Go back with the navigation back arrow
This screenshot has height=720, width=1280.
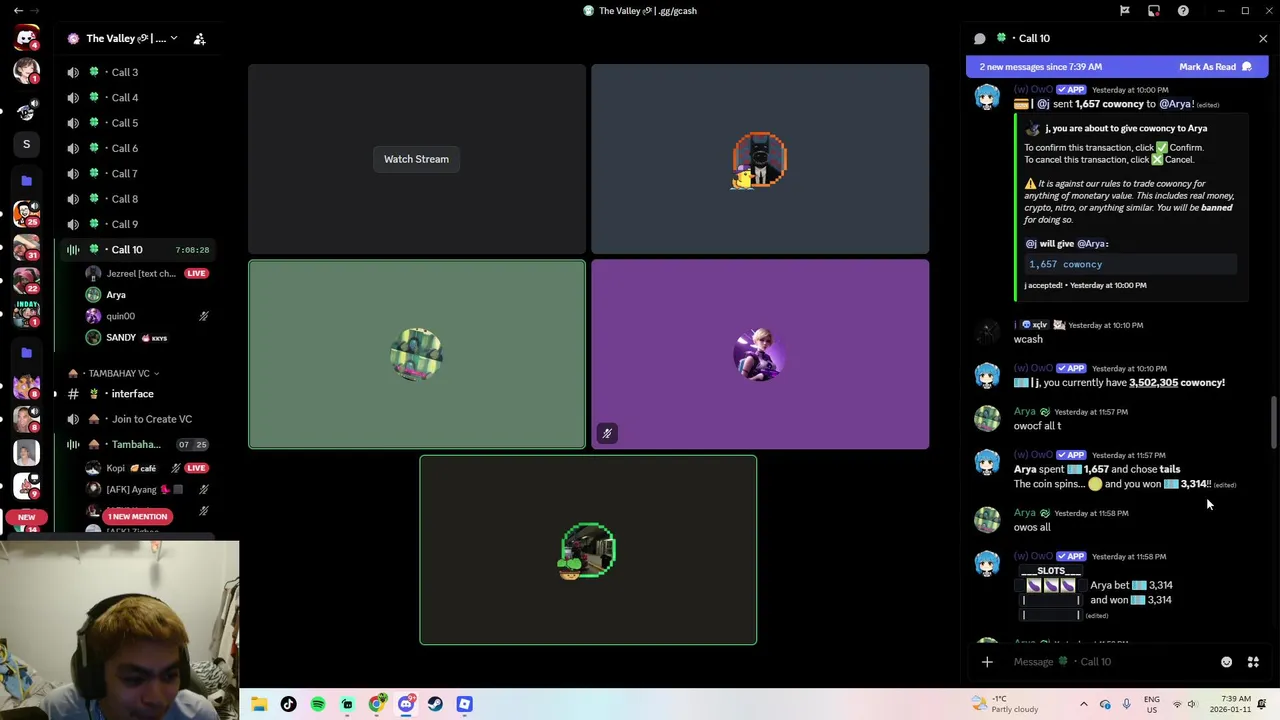18,10
